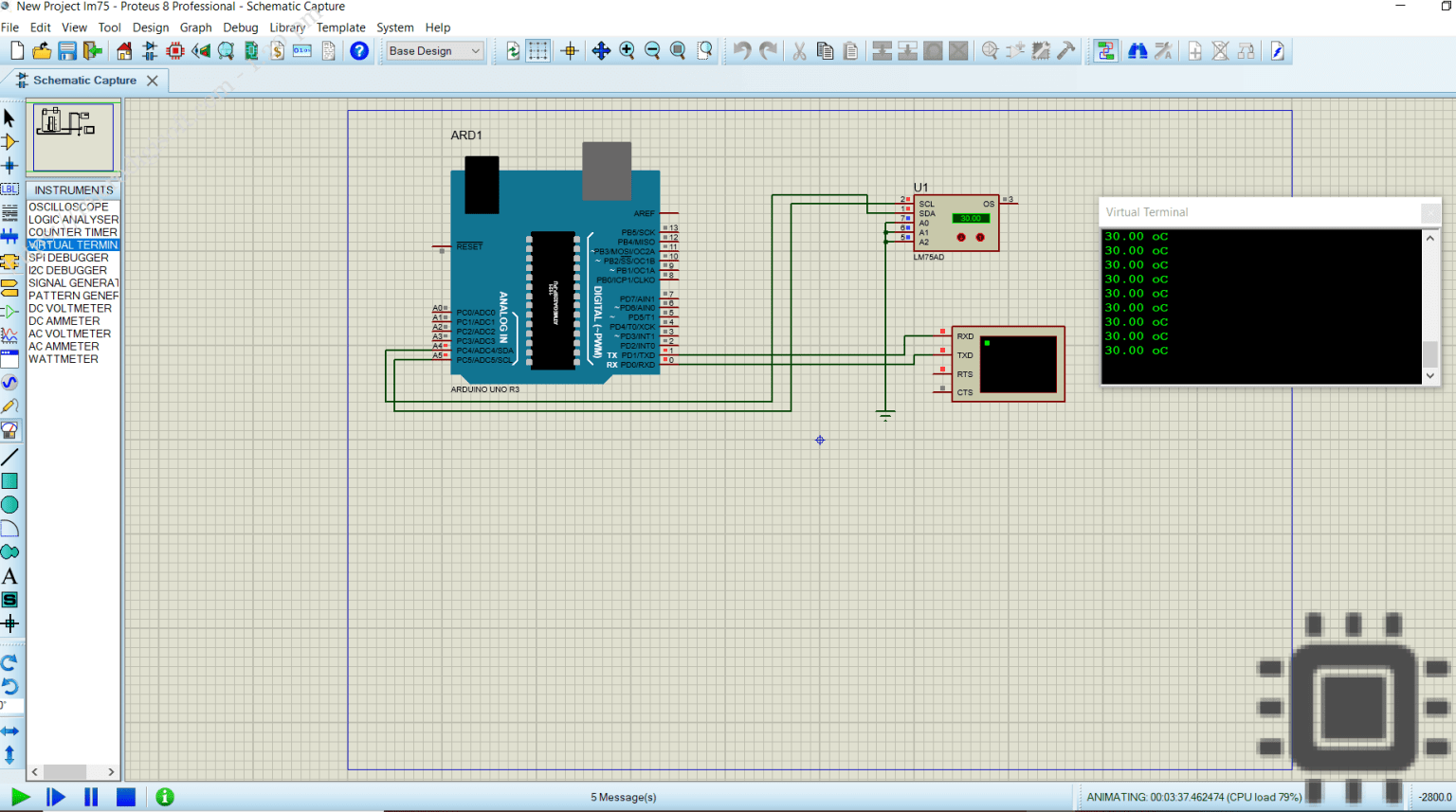This screenshot has height=812, width=1456.
Task: Stop the simulation
Action: pos(124,797)
